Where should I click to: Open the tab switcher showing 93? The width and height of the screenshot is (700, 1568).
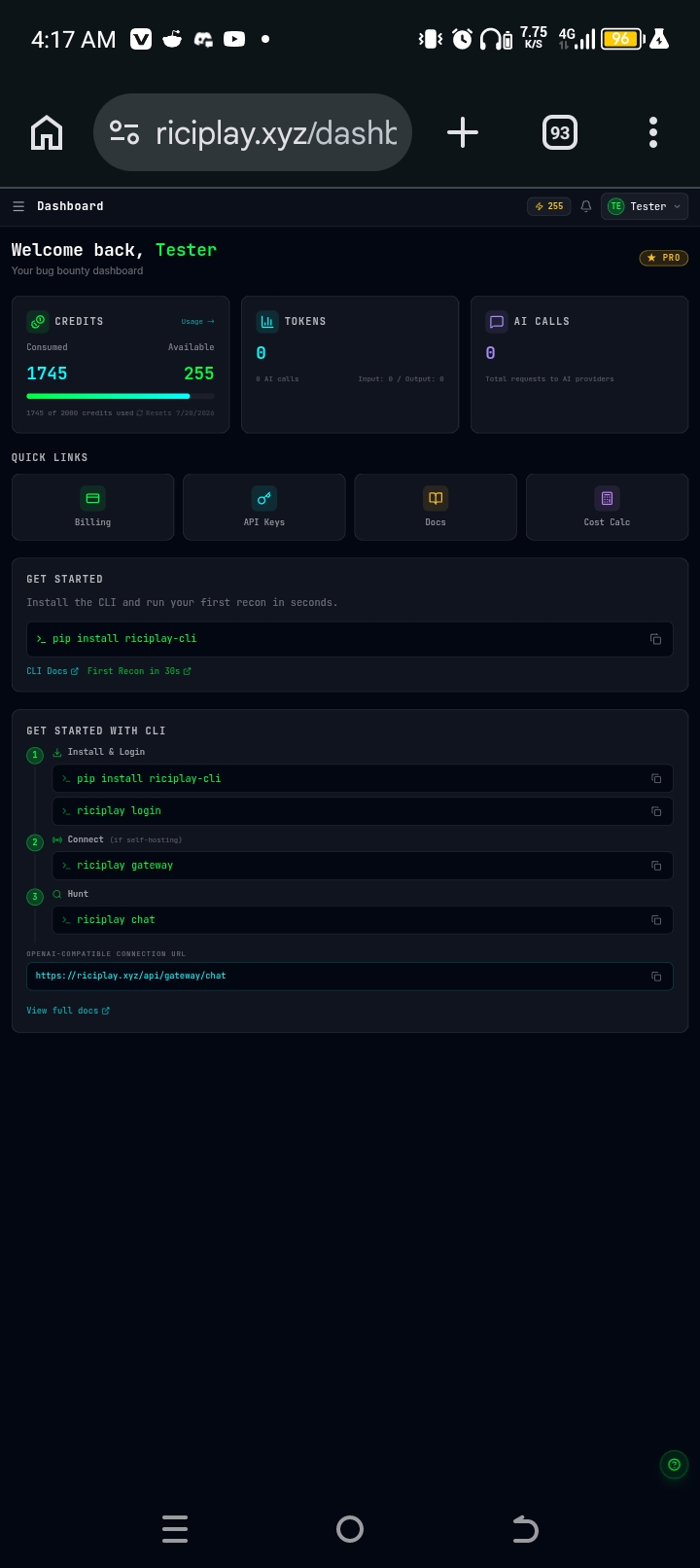[x=560, y=132]
